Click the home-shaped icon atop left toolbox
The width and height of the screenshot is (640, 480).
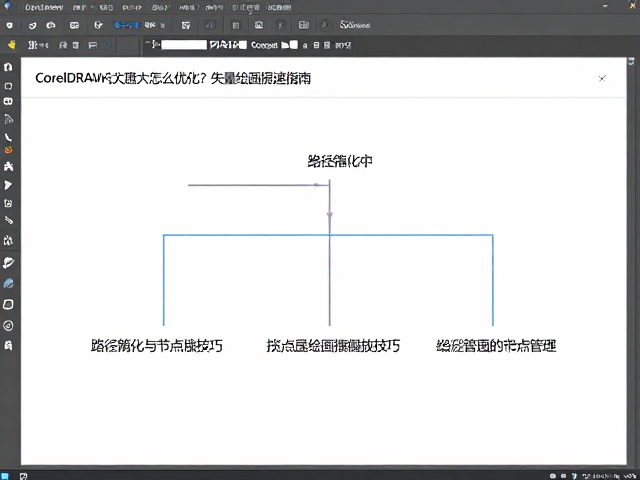click(8, 67)
